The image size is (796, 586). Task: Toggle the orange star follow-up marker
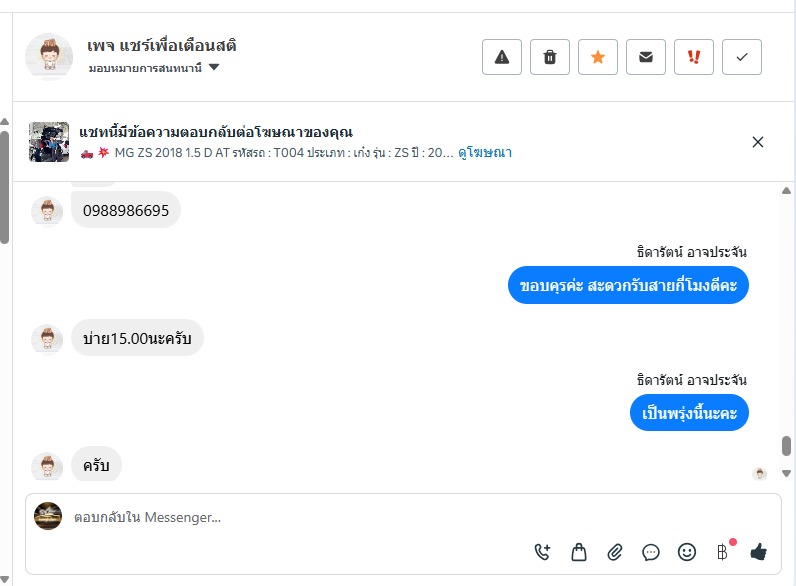598,57
